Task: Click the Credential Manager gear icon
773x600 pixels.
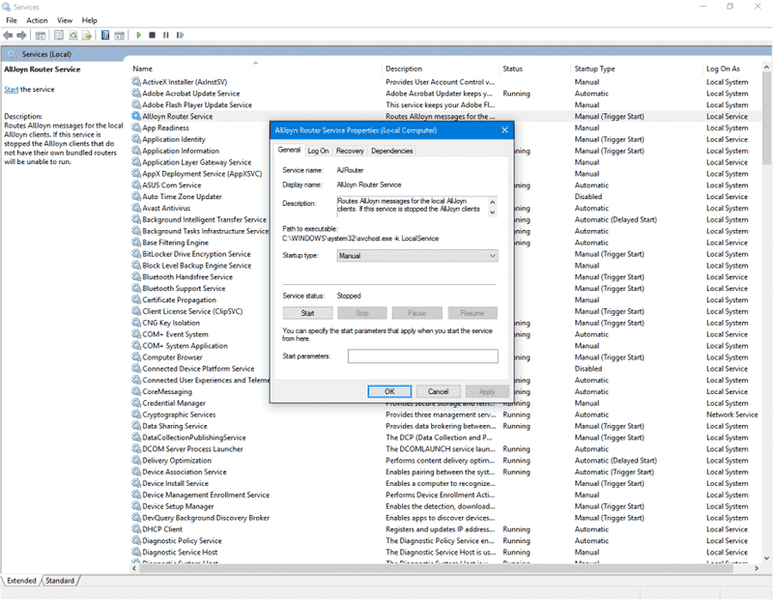Action: (x=136, y=403)
